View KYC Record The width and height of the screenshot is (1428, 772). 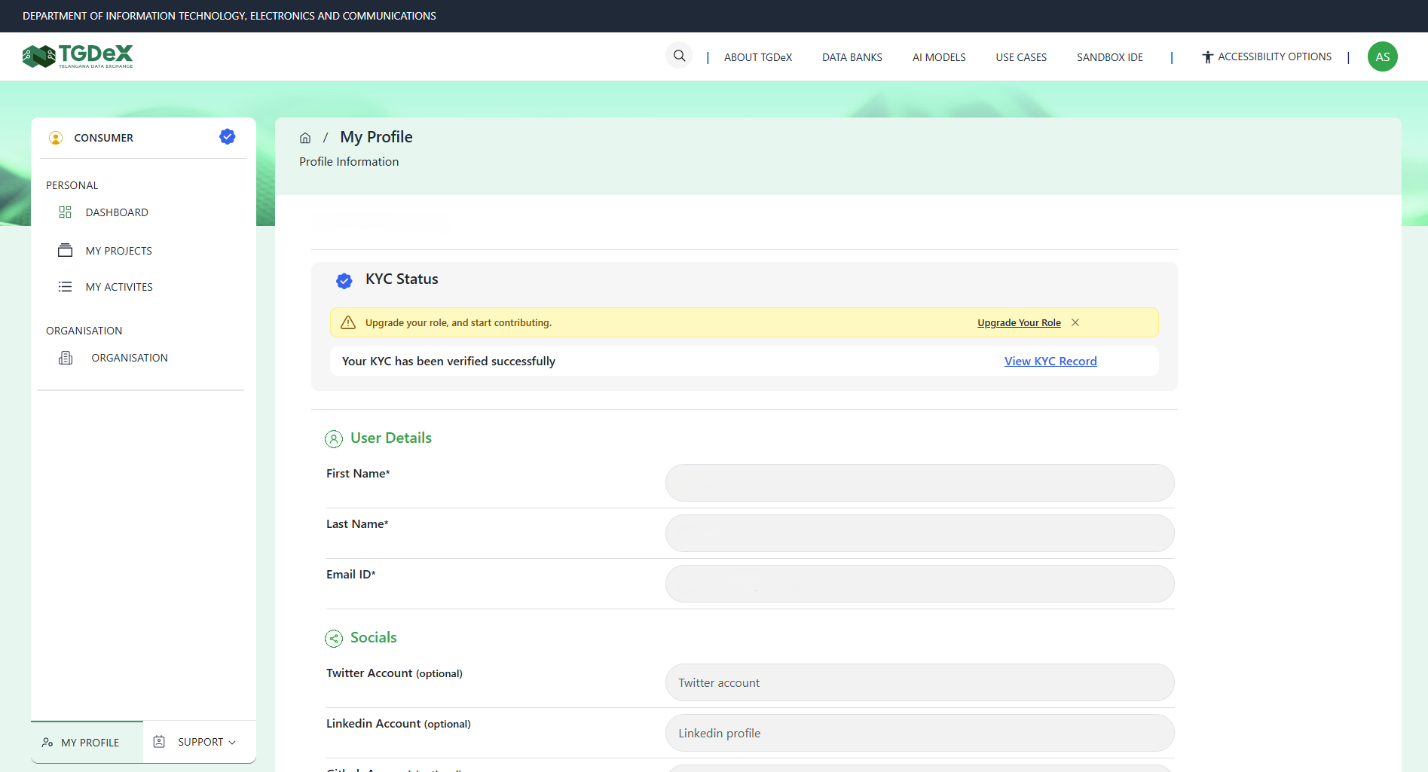tap(1050, 361)
